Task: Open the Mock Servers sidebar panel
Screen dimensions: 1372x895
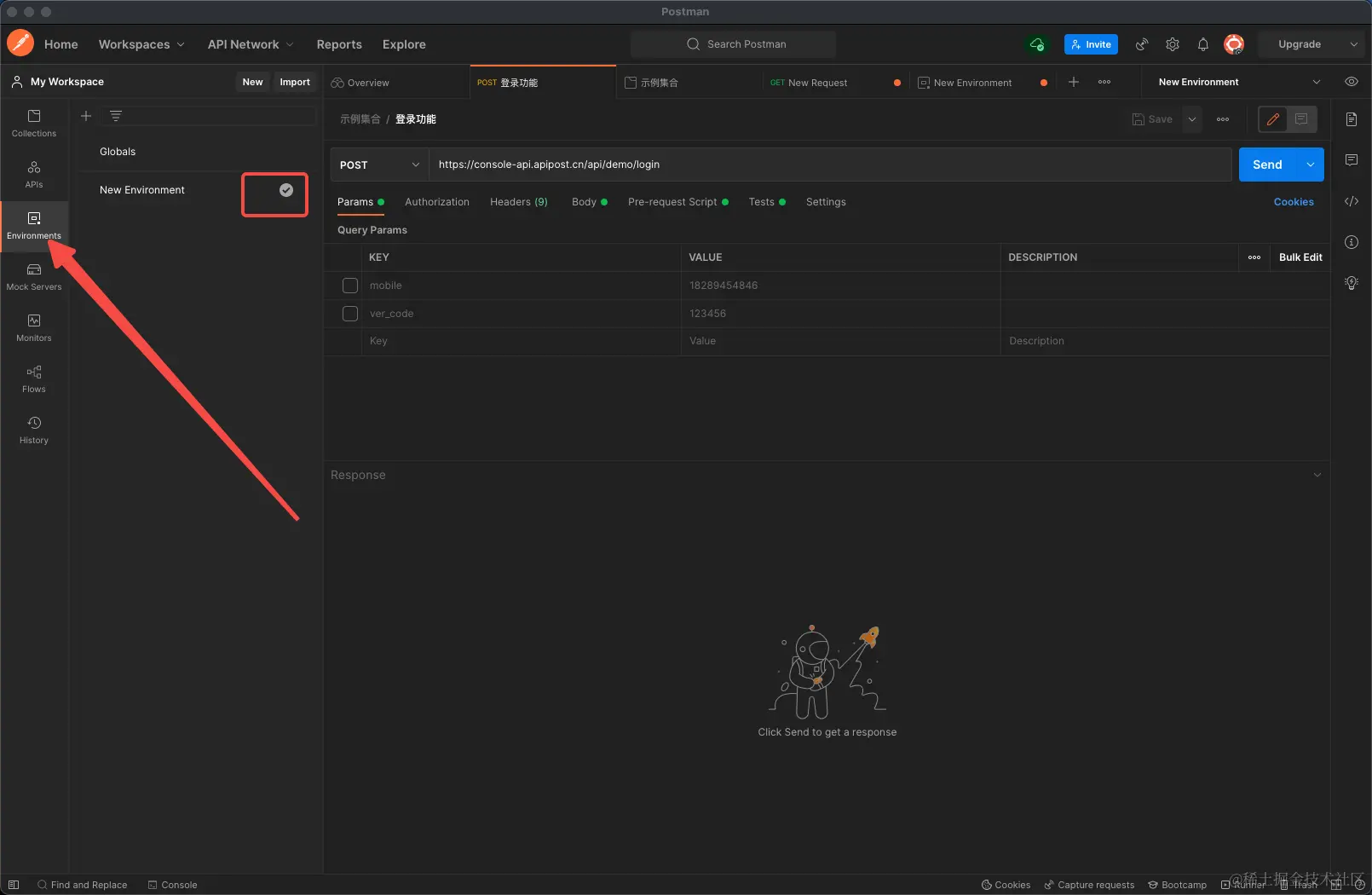Action: point(34,277)
